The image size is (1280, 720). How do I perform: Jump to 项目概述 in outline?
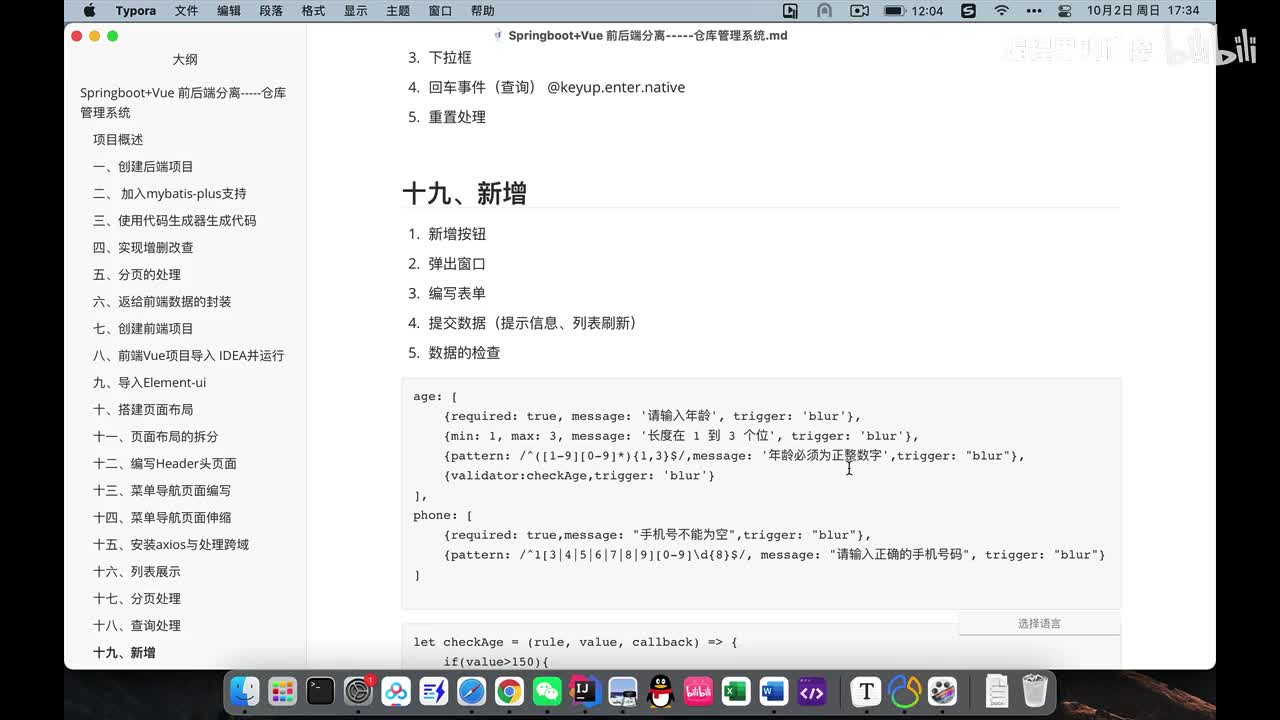[x=118, y=139]
